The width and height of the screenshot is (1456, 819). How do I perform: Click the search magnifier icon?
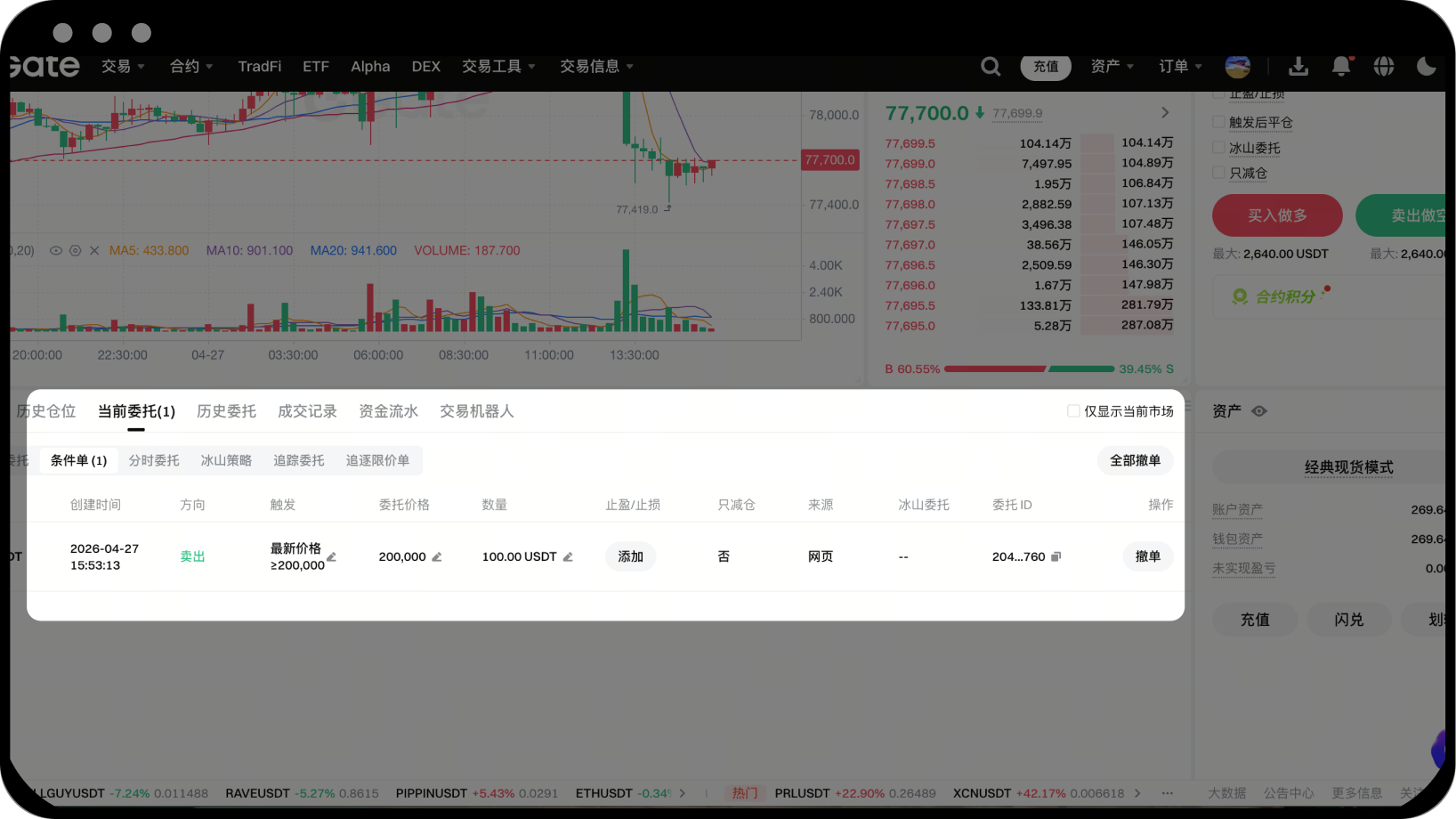point(991,67)
